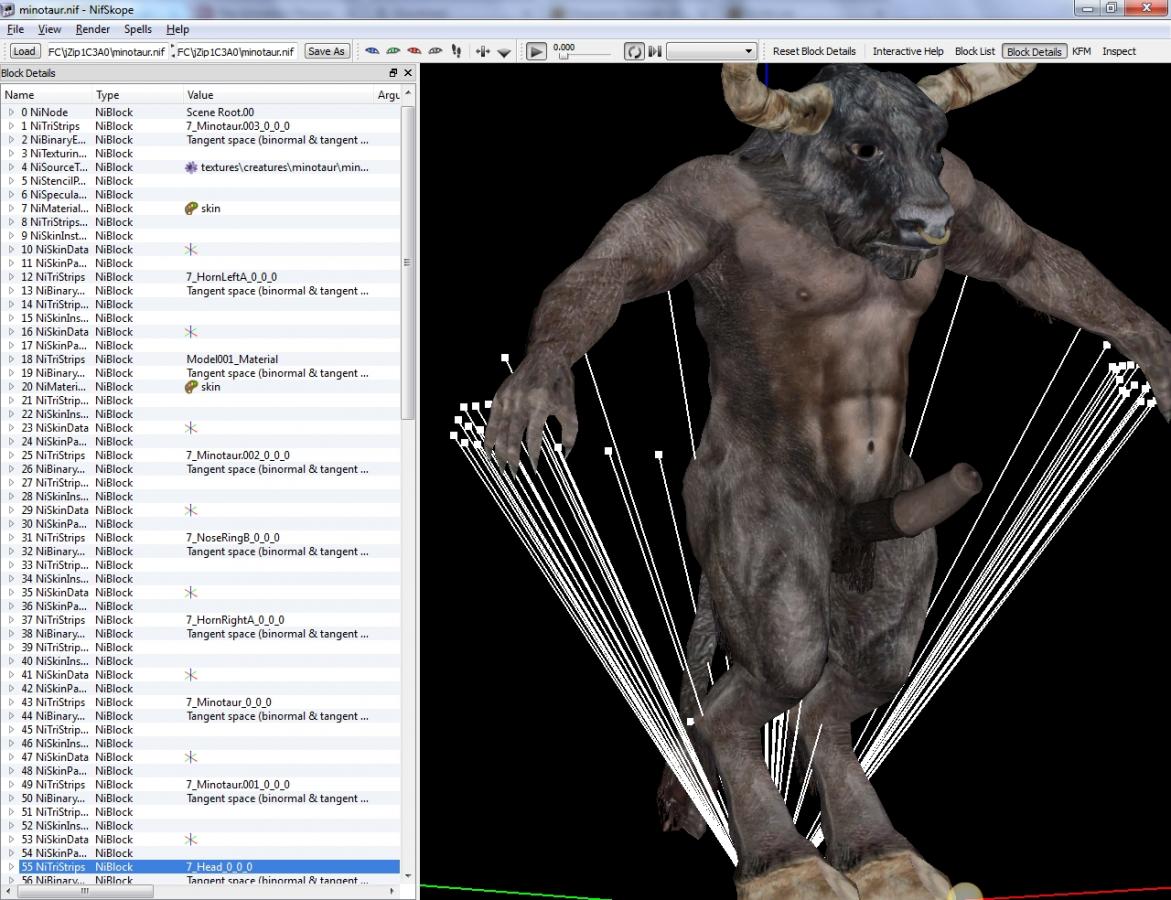This screenshot has width=1171, height=900.
Task: Click the Name column header
Action: click(46, 95)
